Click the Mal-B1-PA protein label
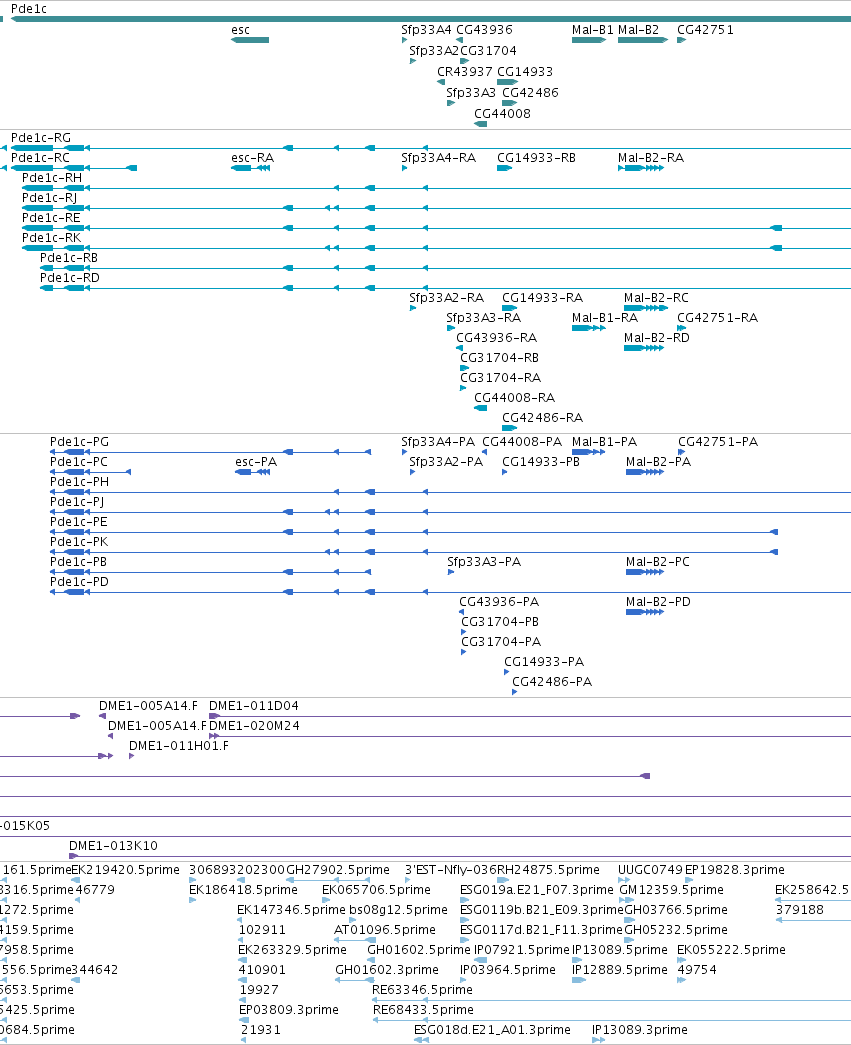Image resolution: width=851 pixels, height=1045 pixels. pos(604,442)
